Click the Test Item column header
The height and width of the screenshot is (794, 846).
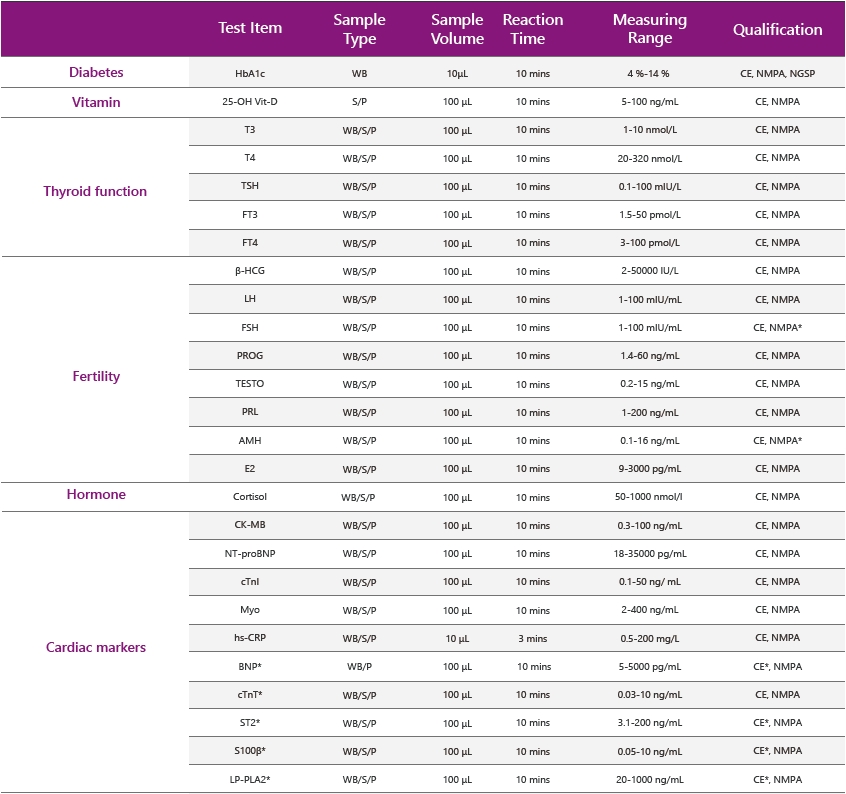coord(250,28)
